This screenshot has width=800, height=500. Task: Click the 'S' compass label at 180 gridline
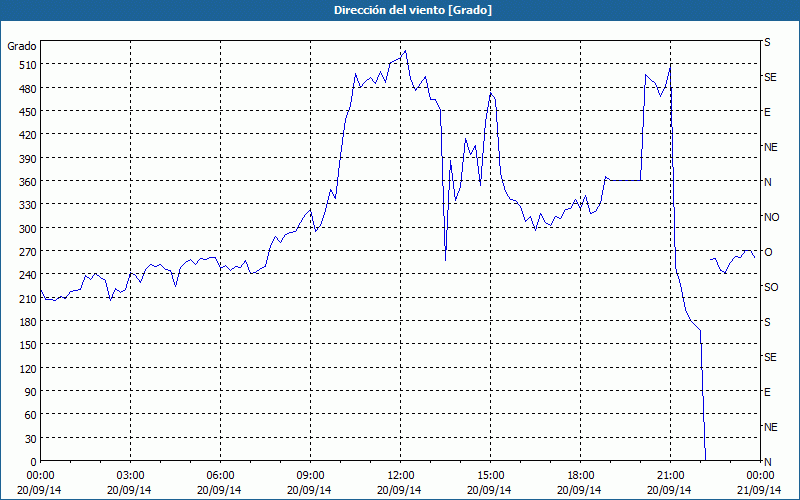(x=767, y=322)
